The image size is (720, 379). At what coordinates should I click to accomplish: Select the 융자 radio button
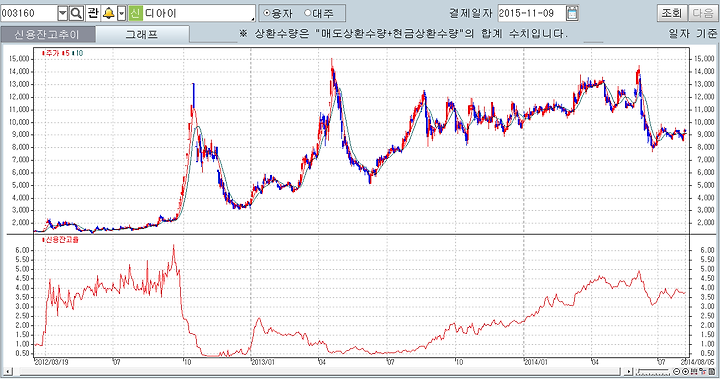click(267, 13)
